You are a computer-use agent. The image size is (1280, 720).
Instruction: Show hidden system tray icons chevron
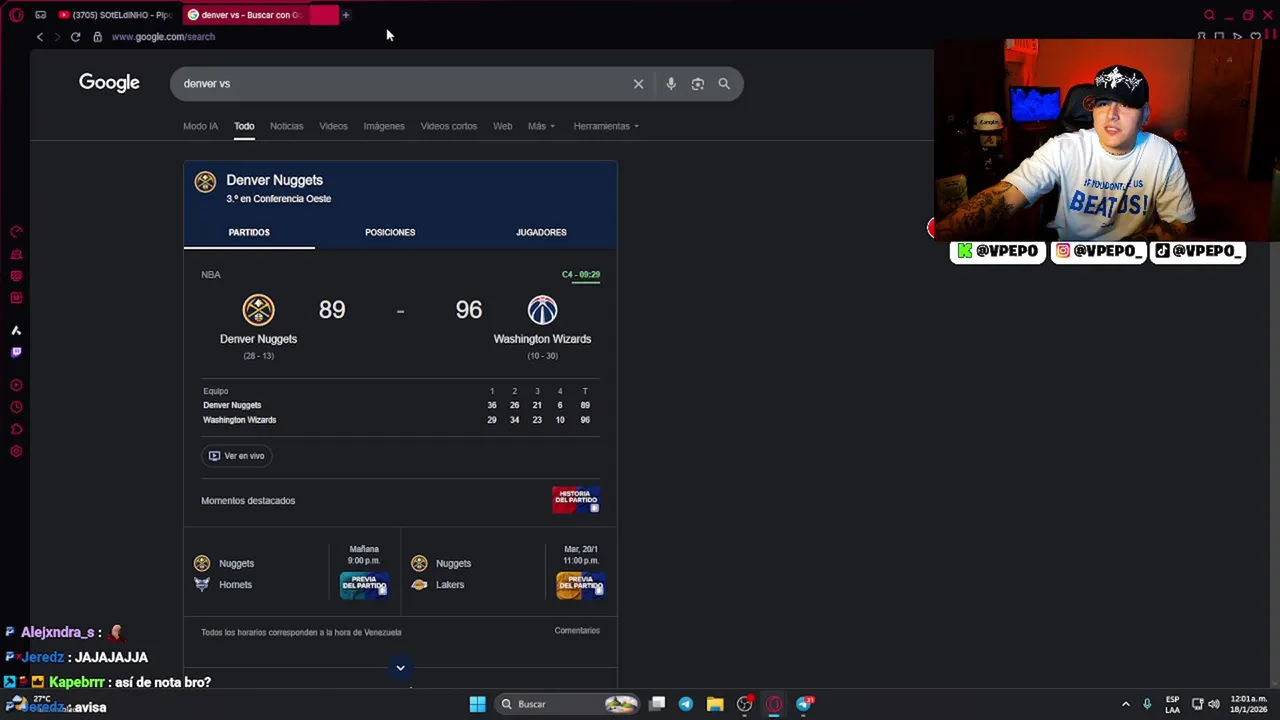coord(1125,704)
